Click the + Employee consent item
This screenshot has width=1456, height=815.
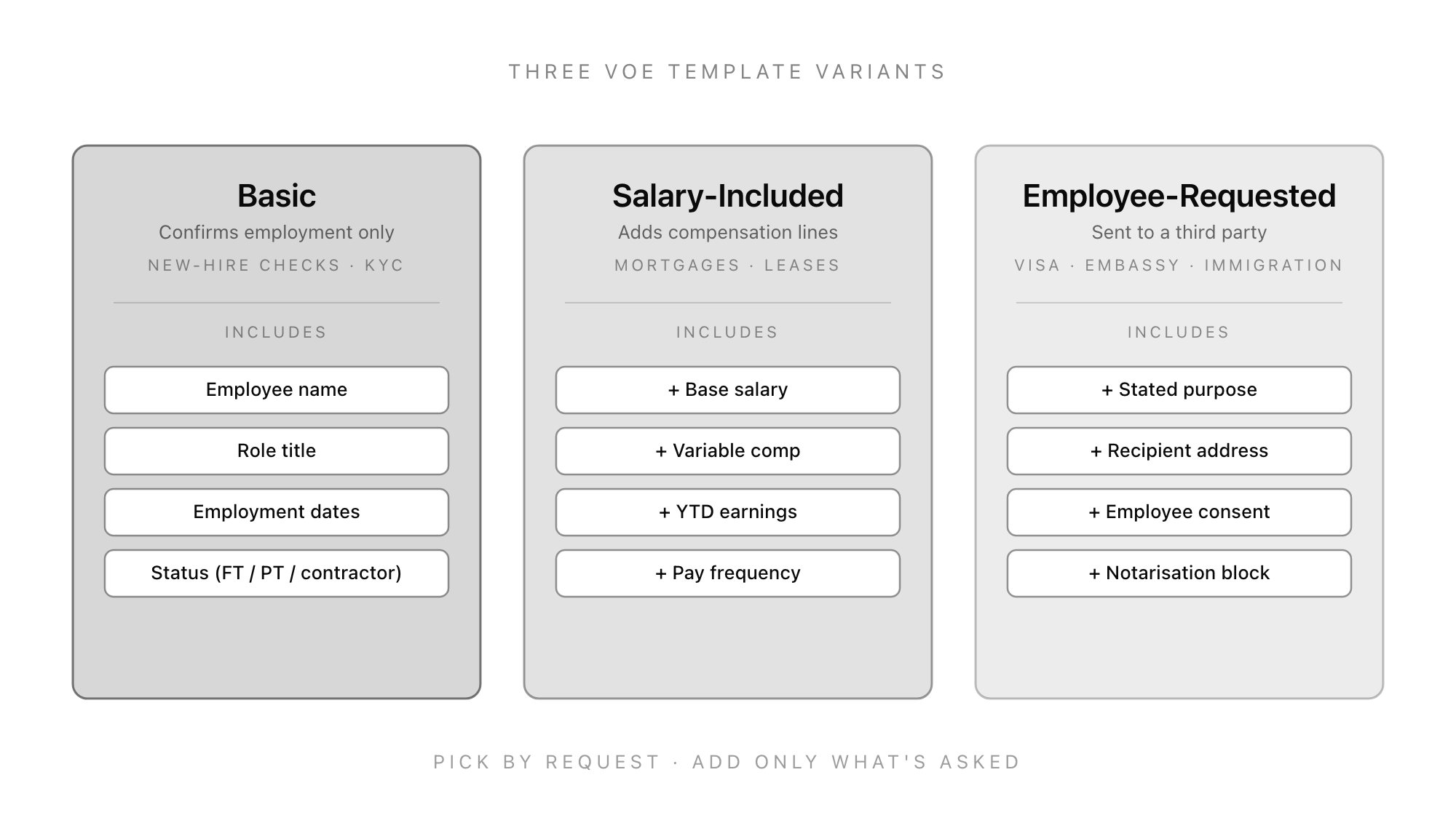(x=1179, y=512)
